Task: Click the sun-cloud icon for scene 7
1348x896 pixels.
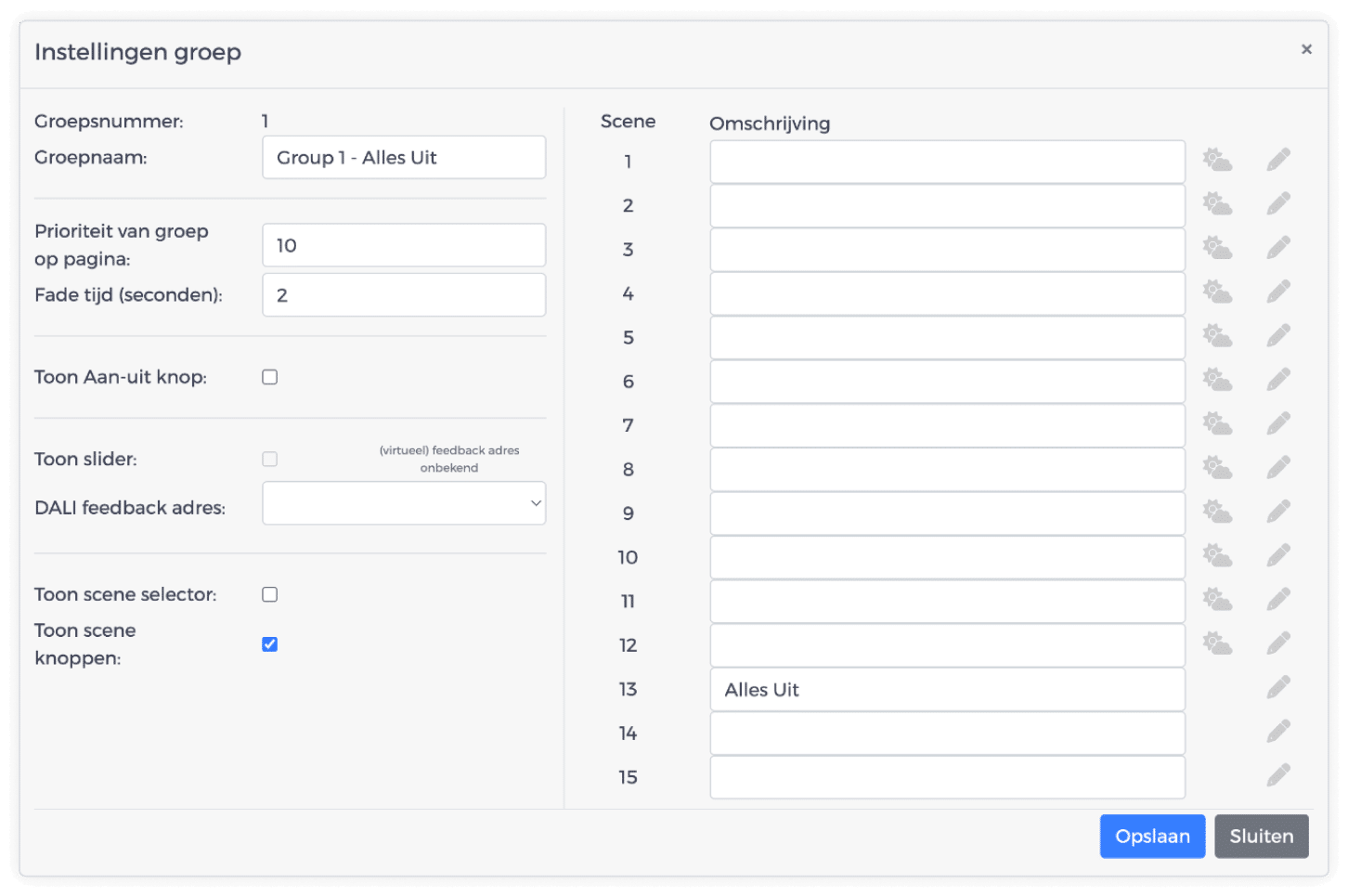Action: pyautogui.click(x=1217, y=423)
